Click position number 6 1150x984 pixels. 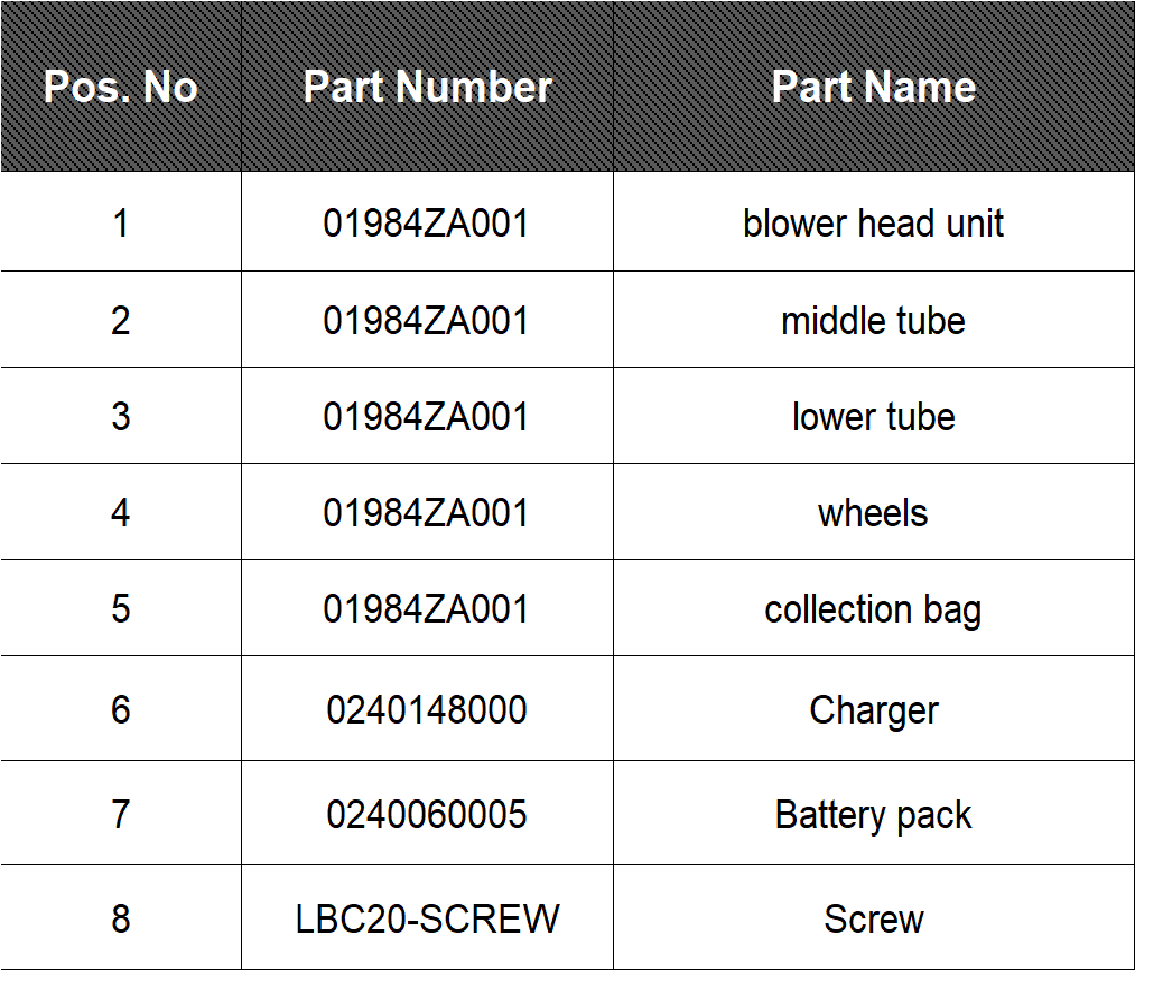click(x=121, y=710)
